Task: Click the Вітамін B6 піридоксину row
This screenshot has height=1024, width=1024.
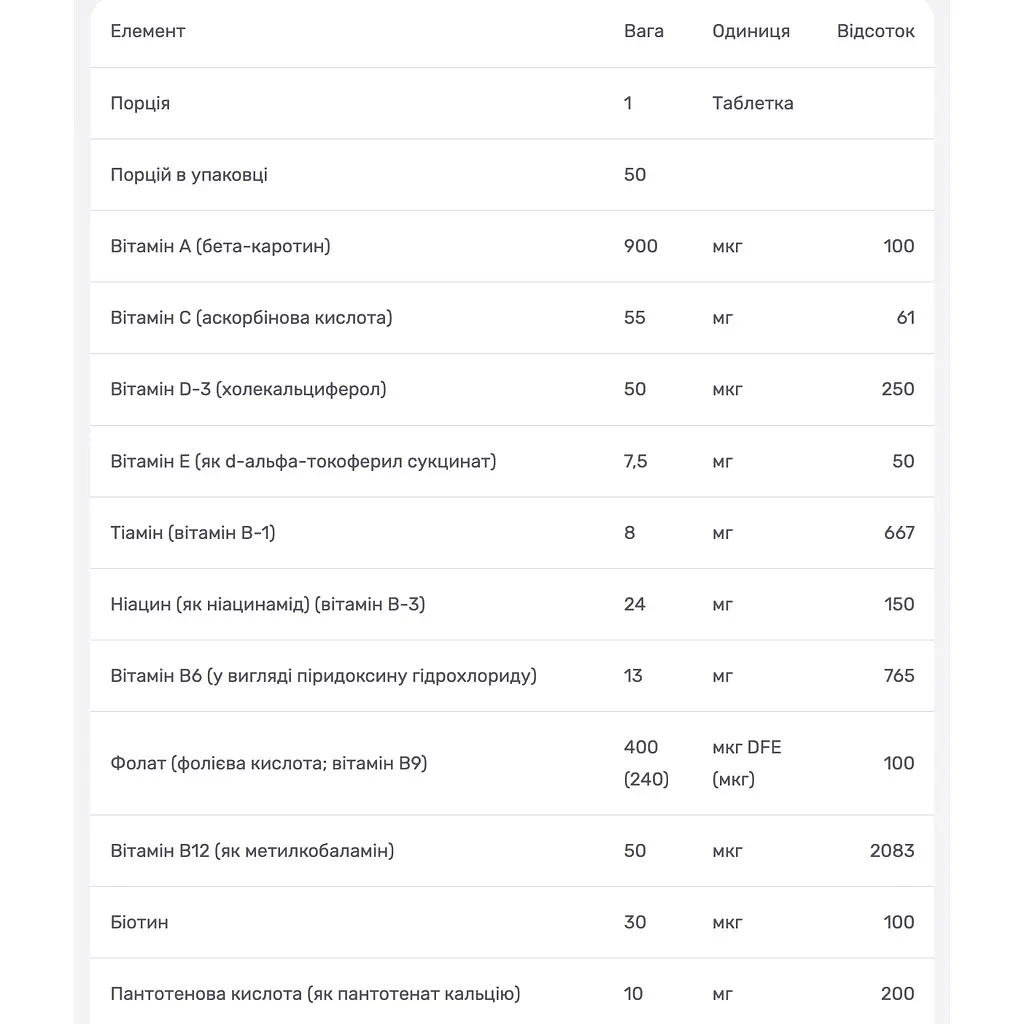Action: tap(512, 676)
